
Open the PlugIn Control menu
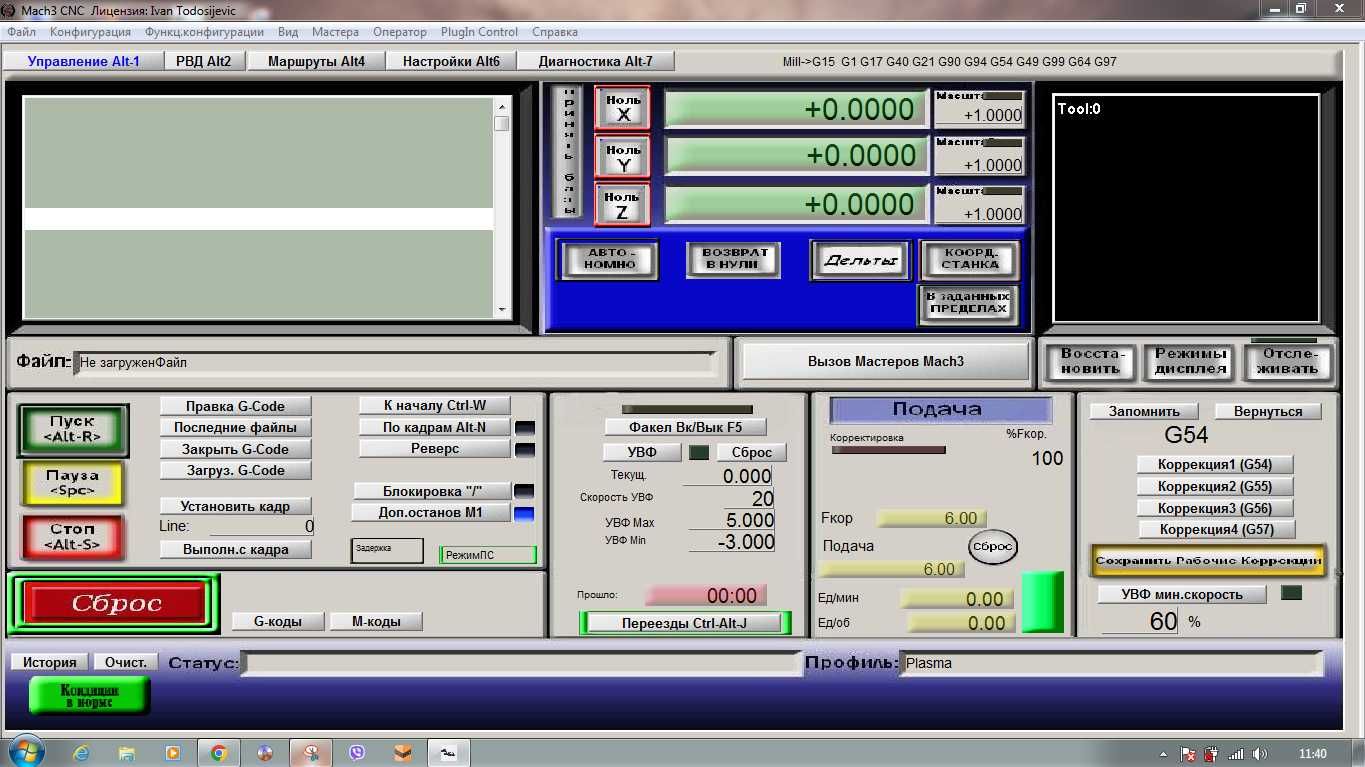(x=479, y=32)
